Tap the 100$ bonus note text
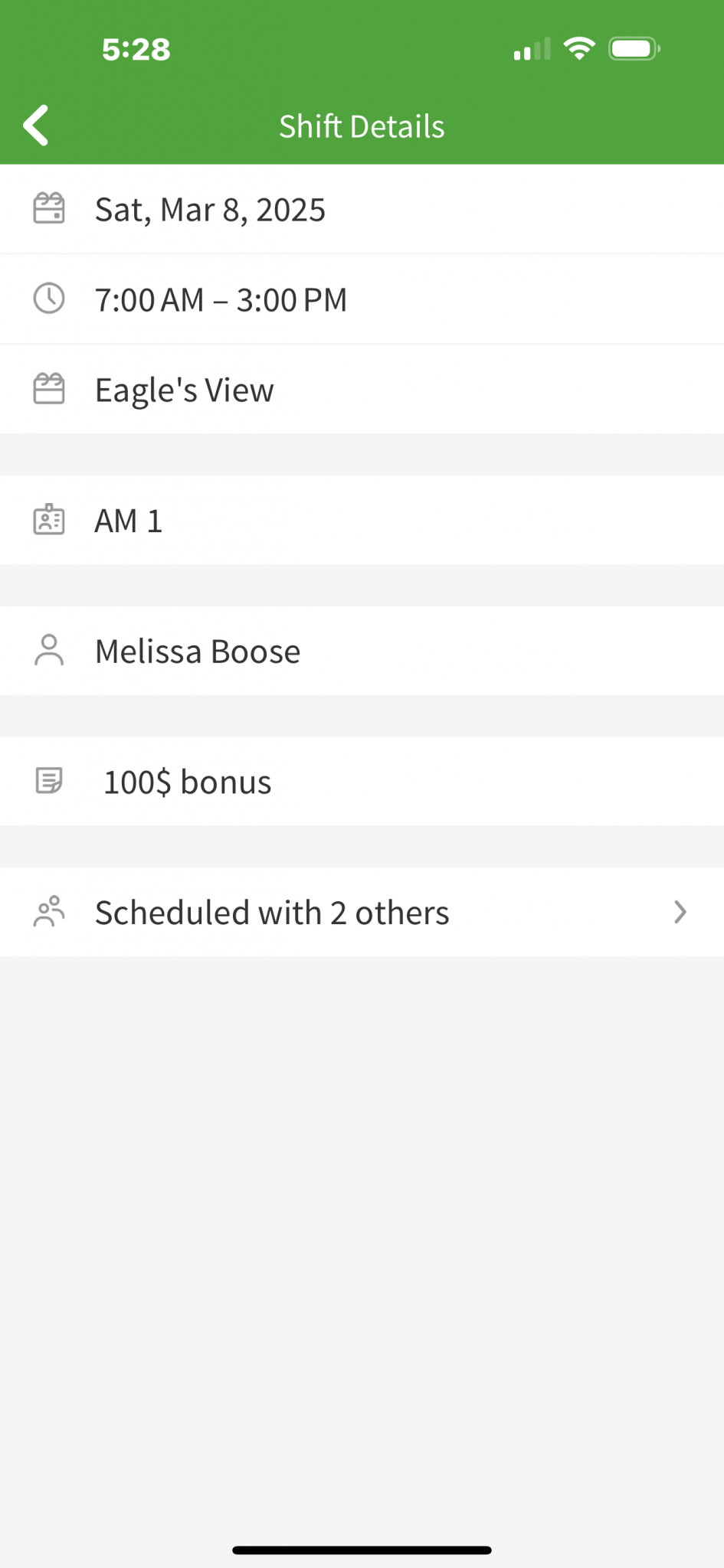 click(x=188, y=782)
